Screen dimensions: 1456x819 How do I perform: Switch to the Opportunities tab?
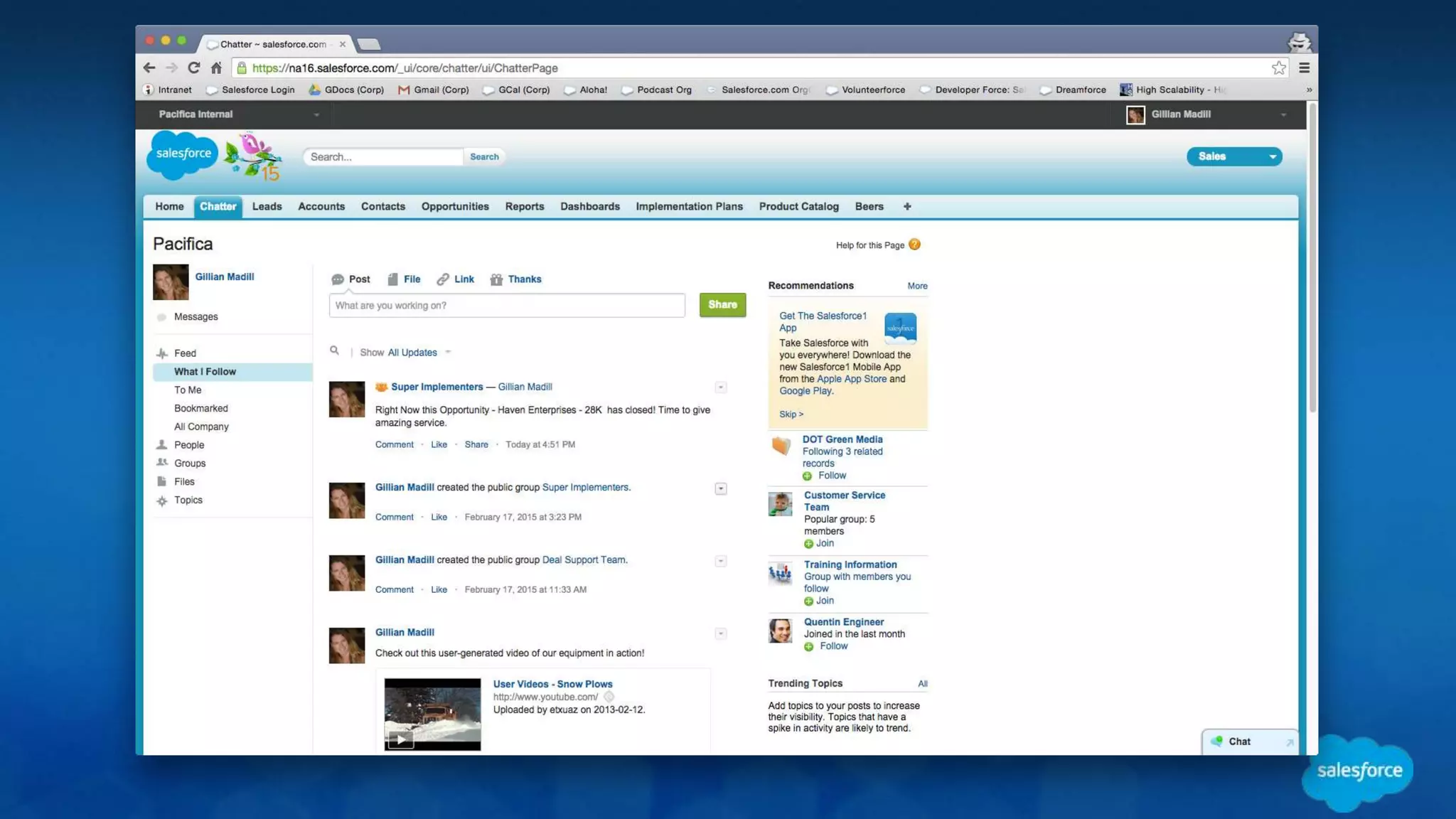454,206
